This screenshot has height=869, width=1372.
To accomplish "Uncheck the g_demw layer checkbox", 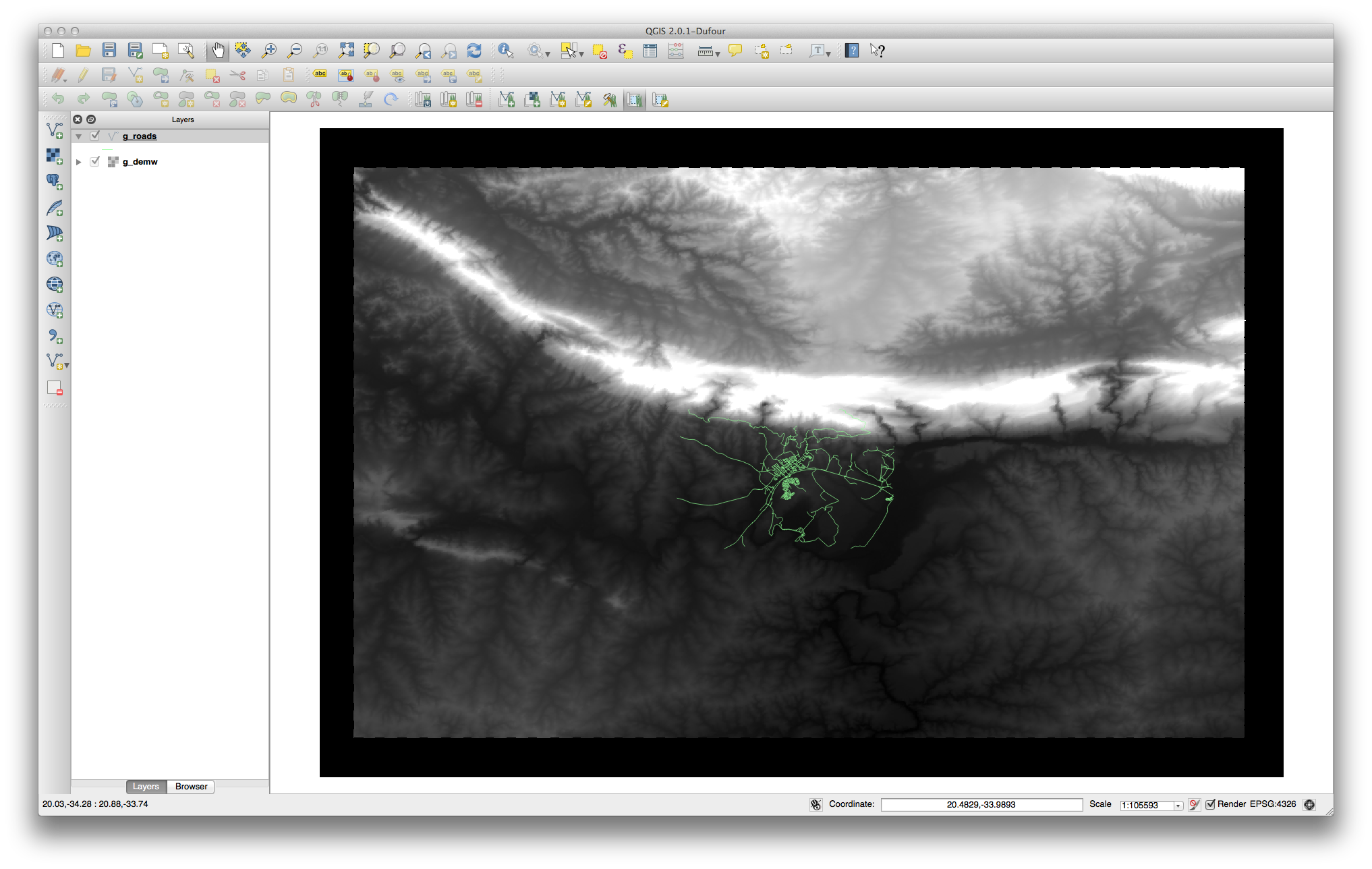I will (x=95, y=161).
